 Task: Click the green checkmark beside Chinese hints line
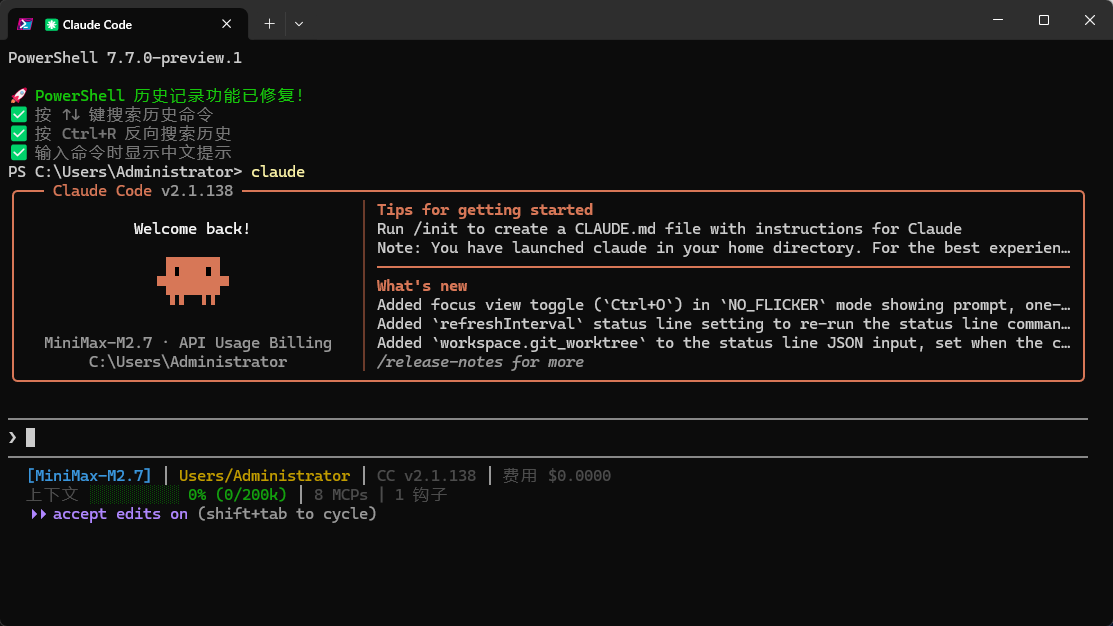19,153
